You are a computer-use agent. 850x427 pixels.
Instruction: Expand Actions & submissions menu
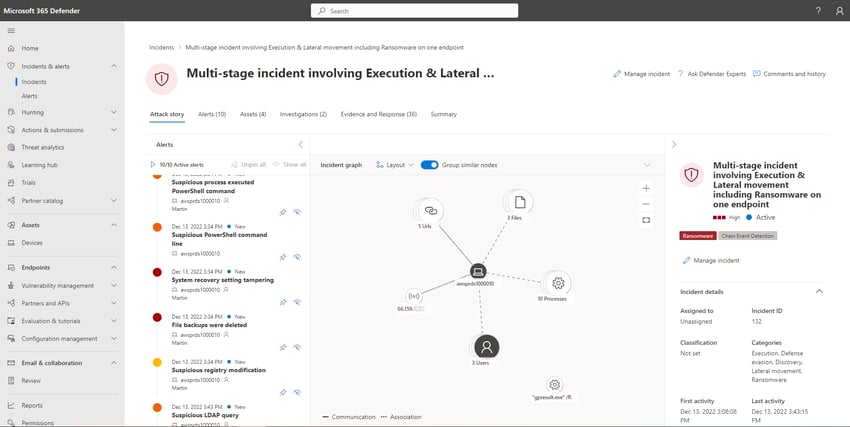tap(114, 130)
